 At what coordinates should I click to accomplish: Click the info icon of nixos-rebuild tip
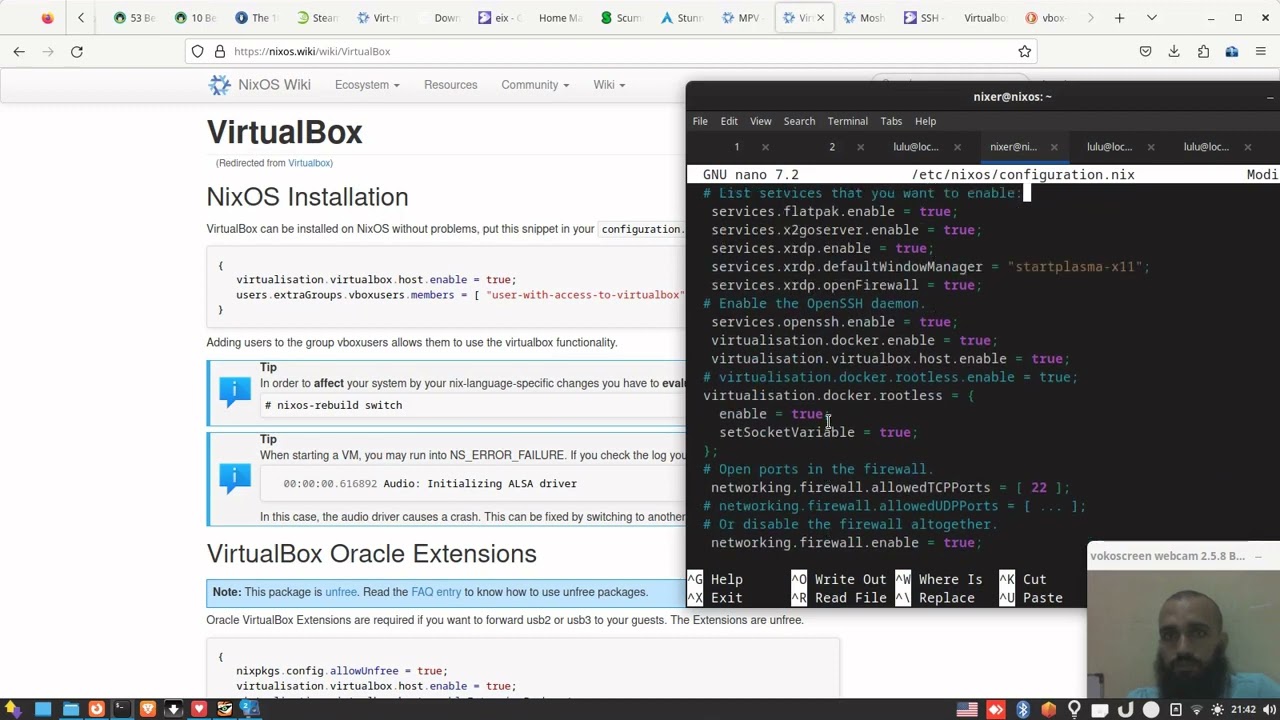pyautogui.click(x=235, y=391)
